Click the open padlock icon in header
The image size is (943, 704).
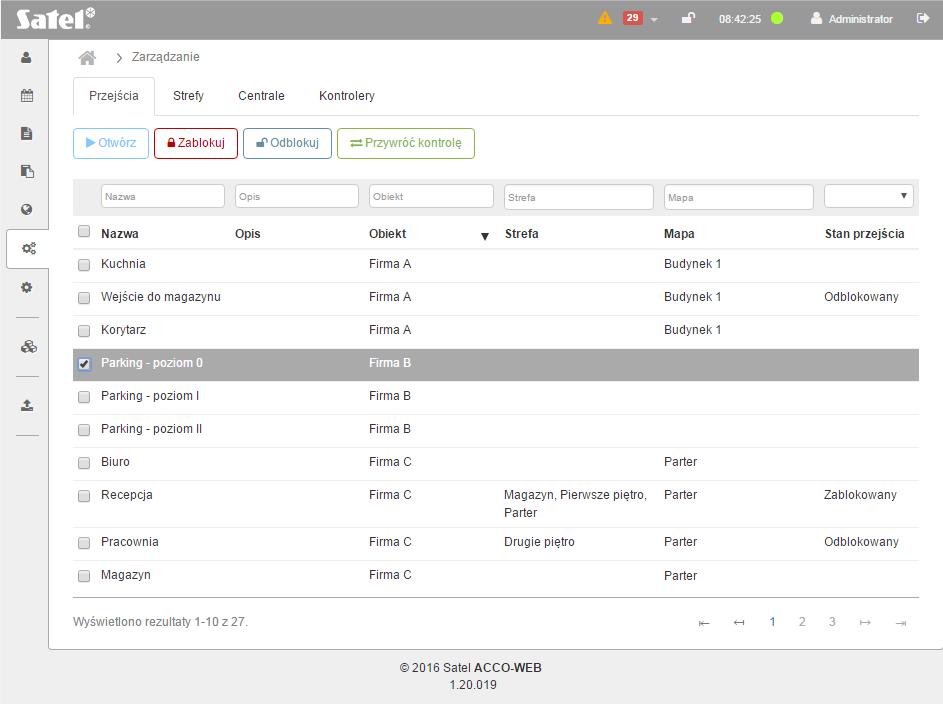coord(688,18)
